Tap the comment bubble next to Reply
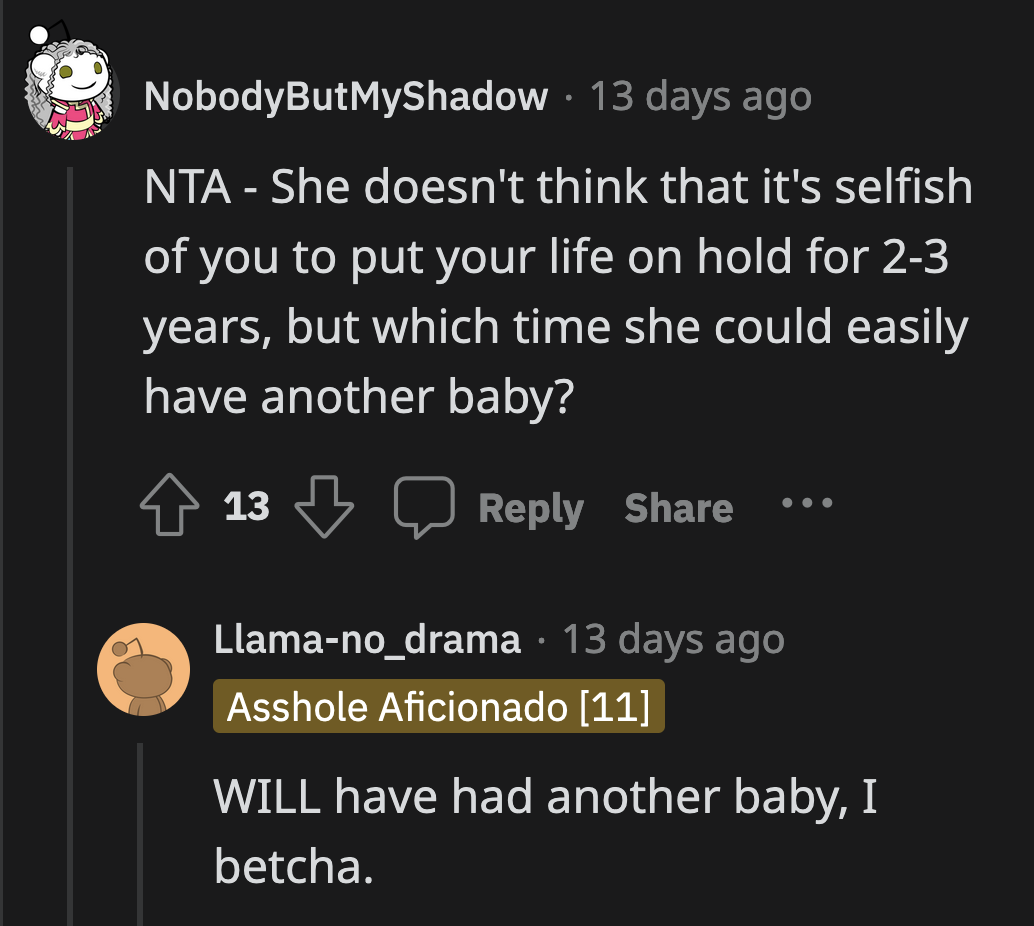This screenshot has width=1034, height=926. point(426,506)
